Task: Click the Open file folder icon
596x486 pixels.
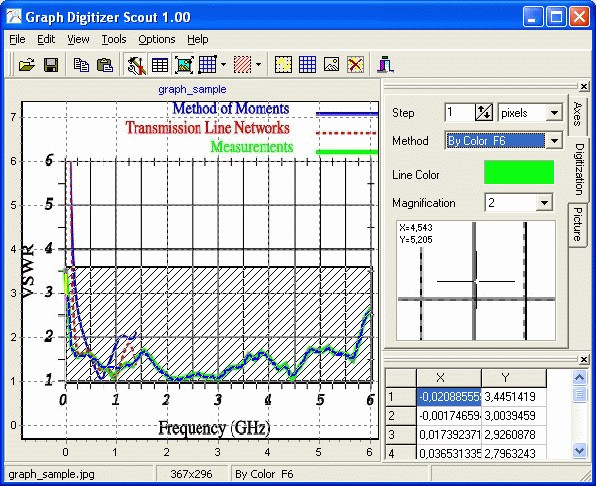Action: point(27,65)
